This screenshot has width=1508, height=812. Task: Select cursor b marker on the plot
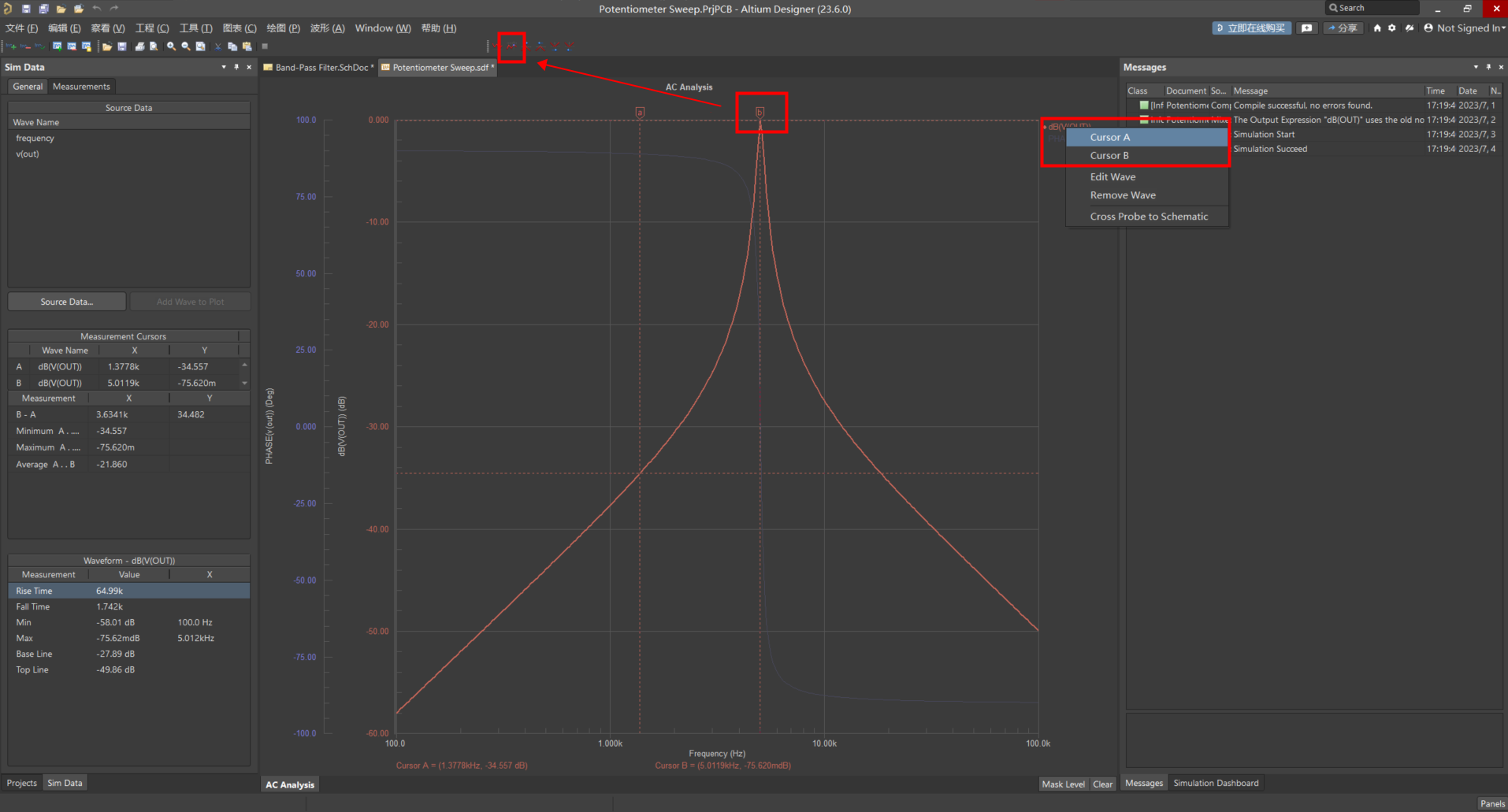(x=760, y=113)
